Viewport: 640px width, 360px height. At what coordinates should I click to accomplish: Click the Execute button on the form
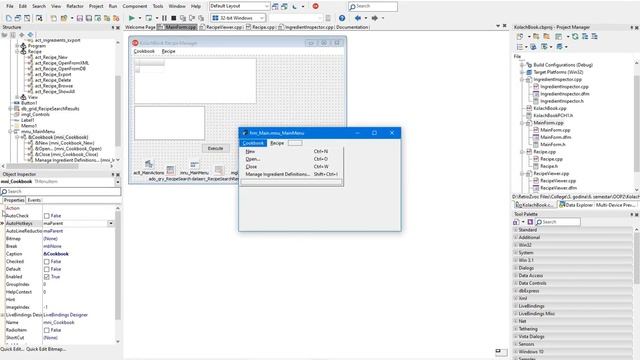point(216,148)
